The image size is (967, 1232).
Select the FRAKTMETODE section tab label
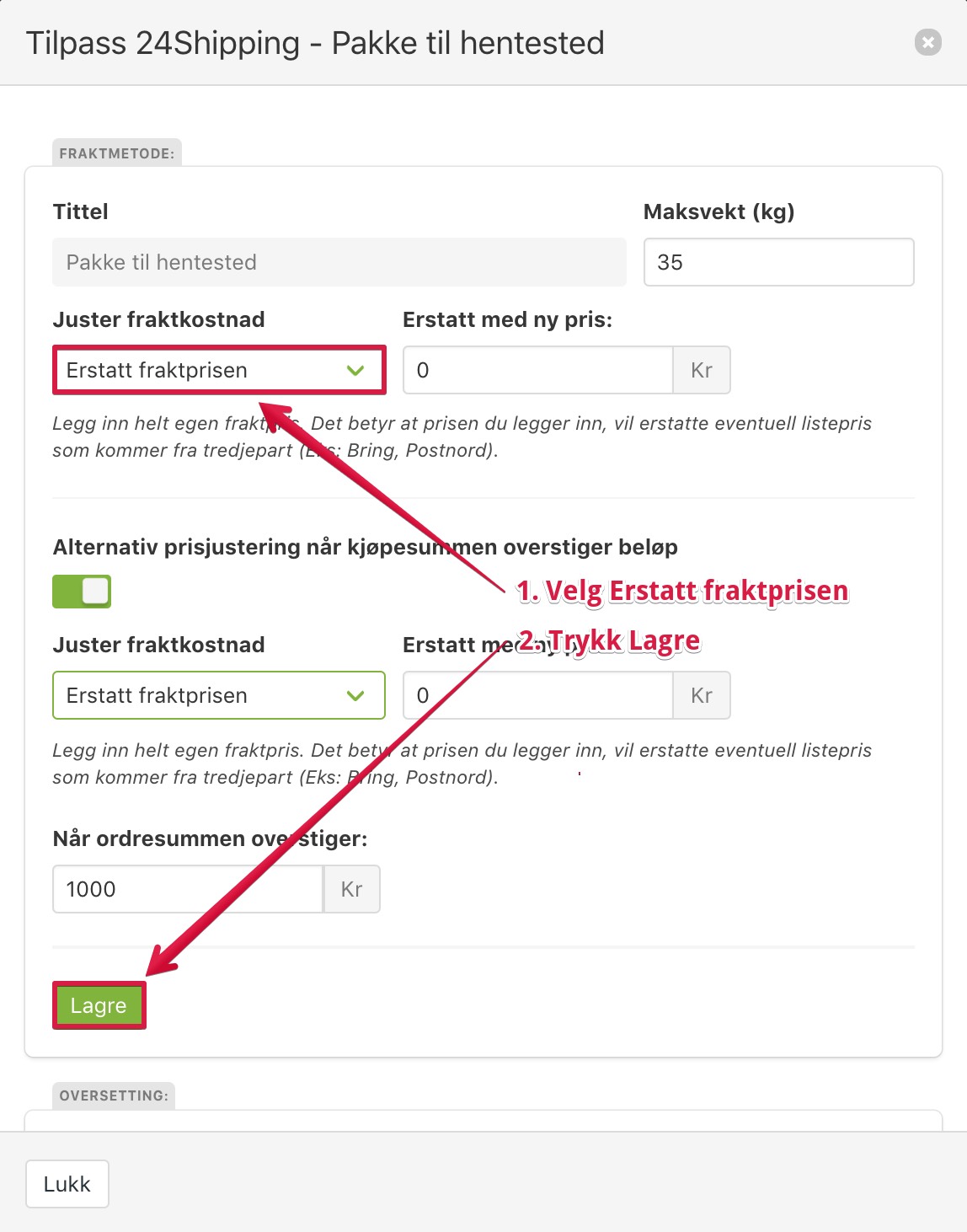(117, 153)
